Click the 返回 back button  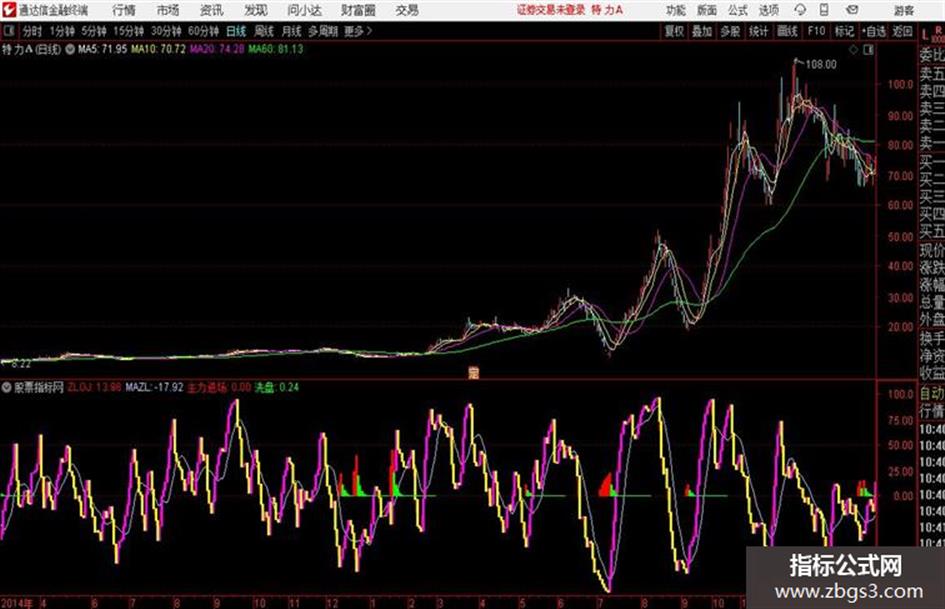pyautogui.click(x=902, y=31)
